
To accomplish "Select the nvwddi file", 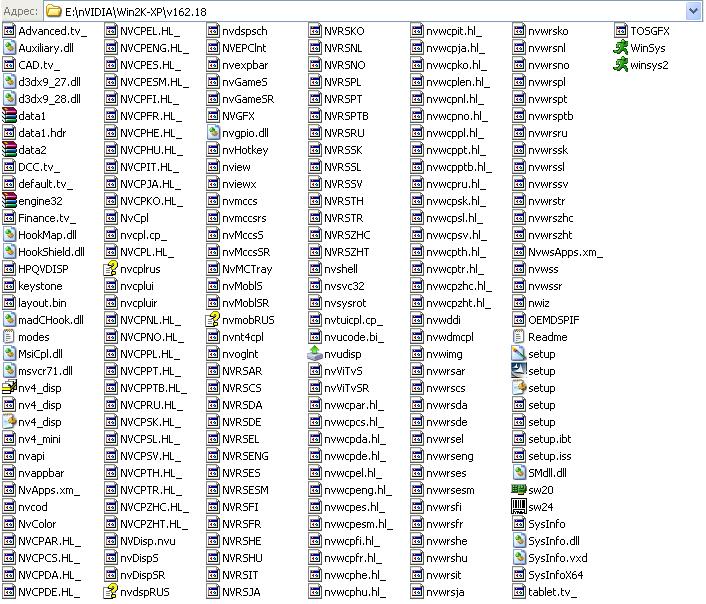I will [436, 320].
